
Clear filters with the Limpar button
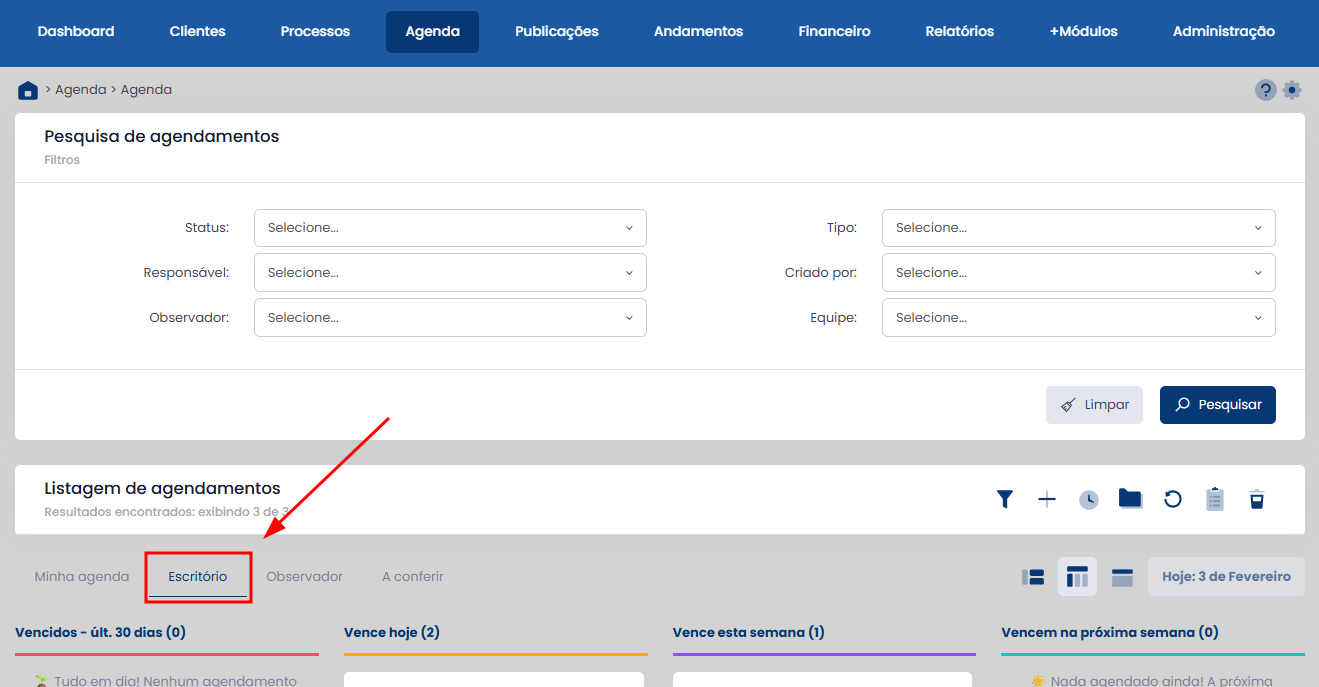pyautogui.click(x=1094, y=405)
